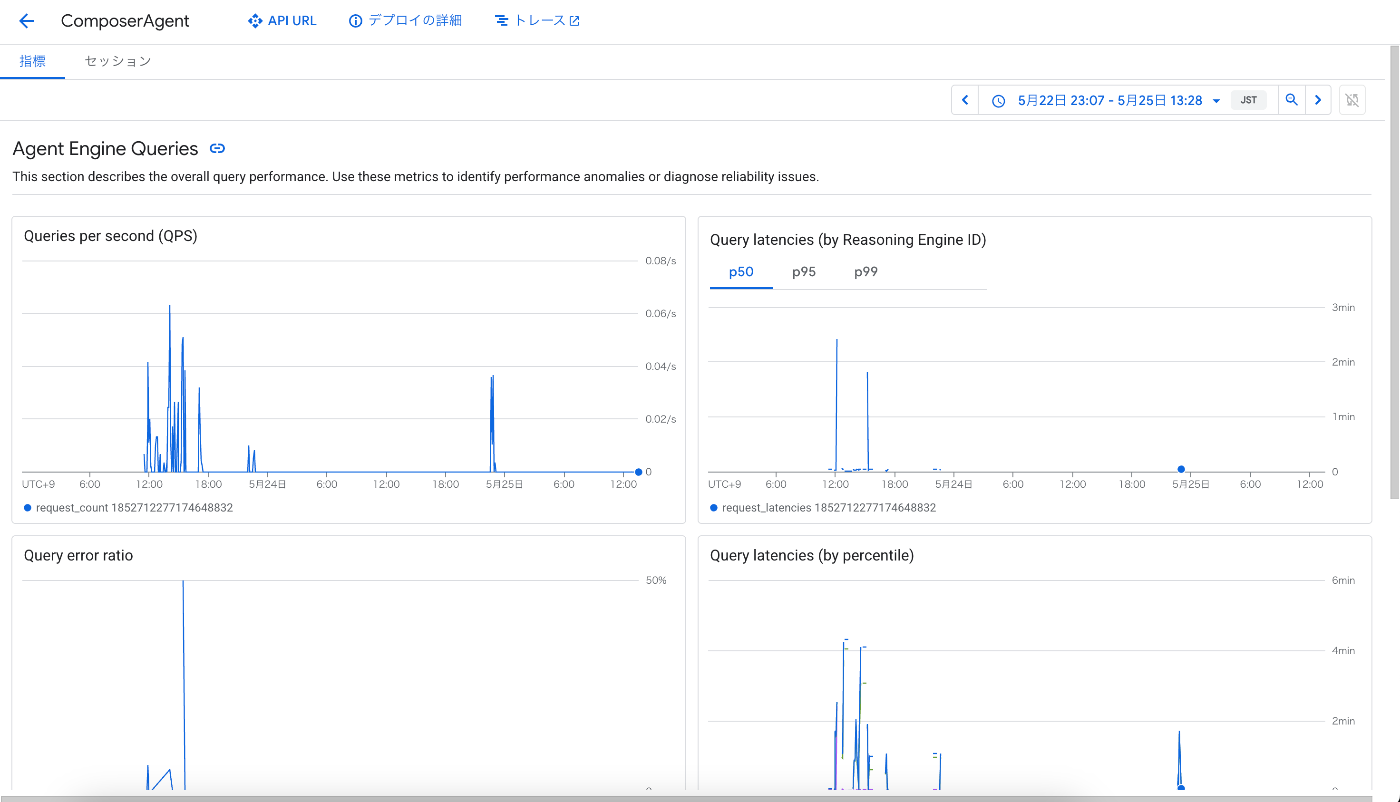This screenshot has height=802, width=1400.
Task: Select the p50 latency tab
Action: (741, 272)
